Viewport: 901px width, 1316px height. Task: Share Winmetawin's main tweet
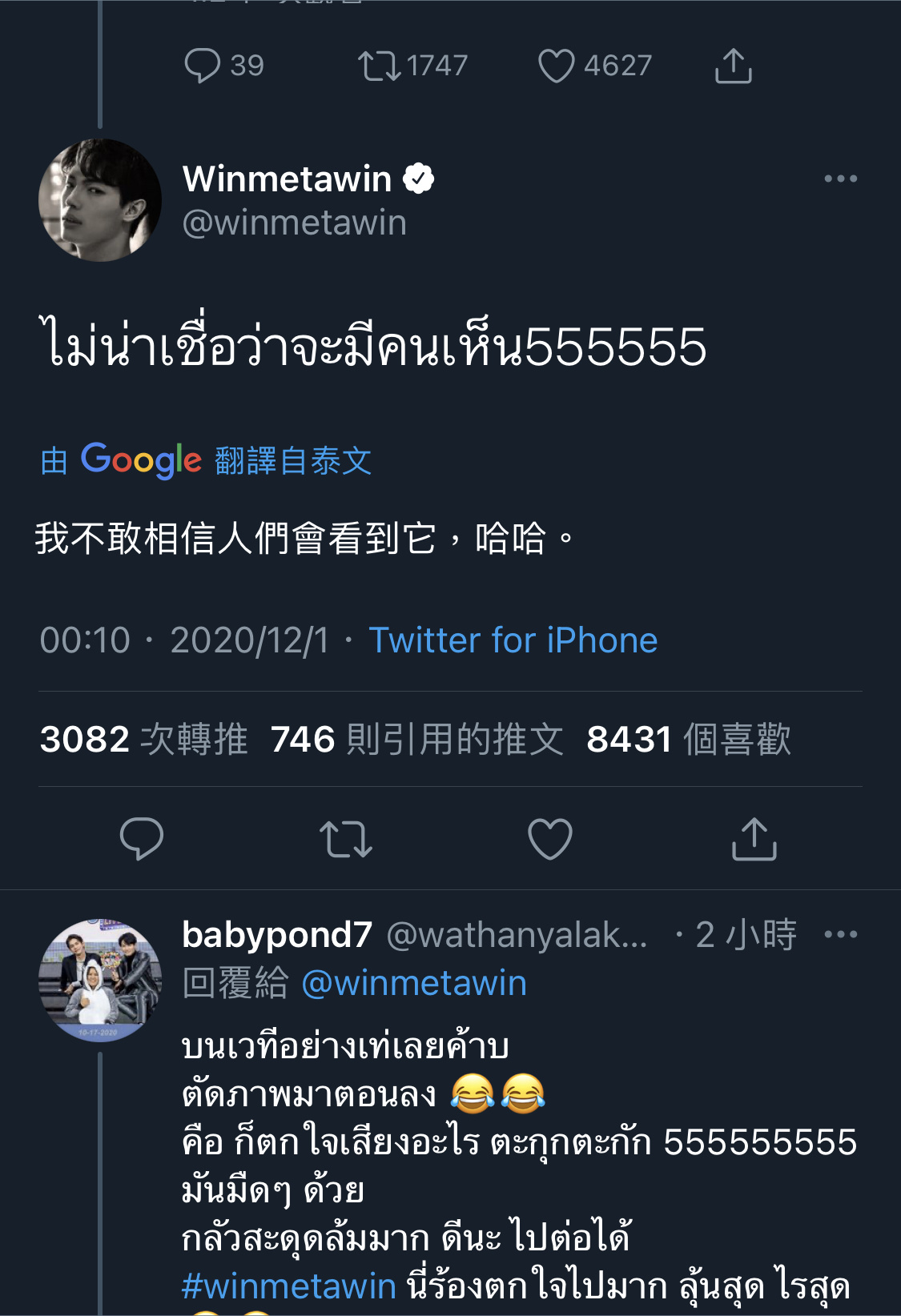[x=754, y=839]
